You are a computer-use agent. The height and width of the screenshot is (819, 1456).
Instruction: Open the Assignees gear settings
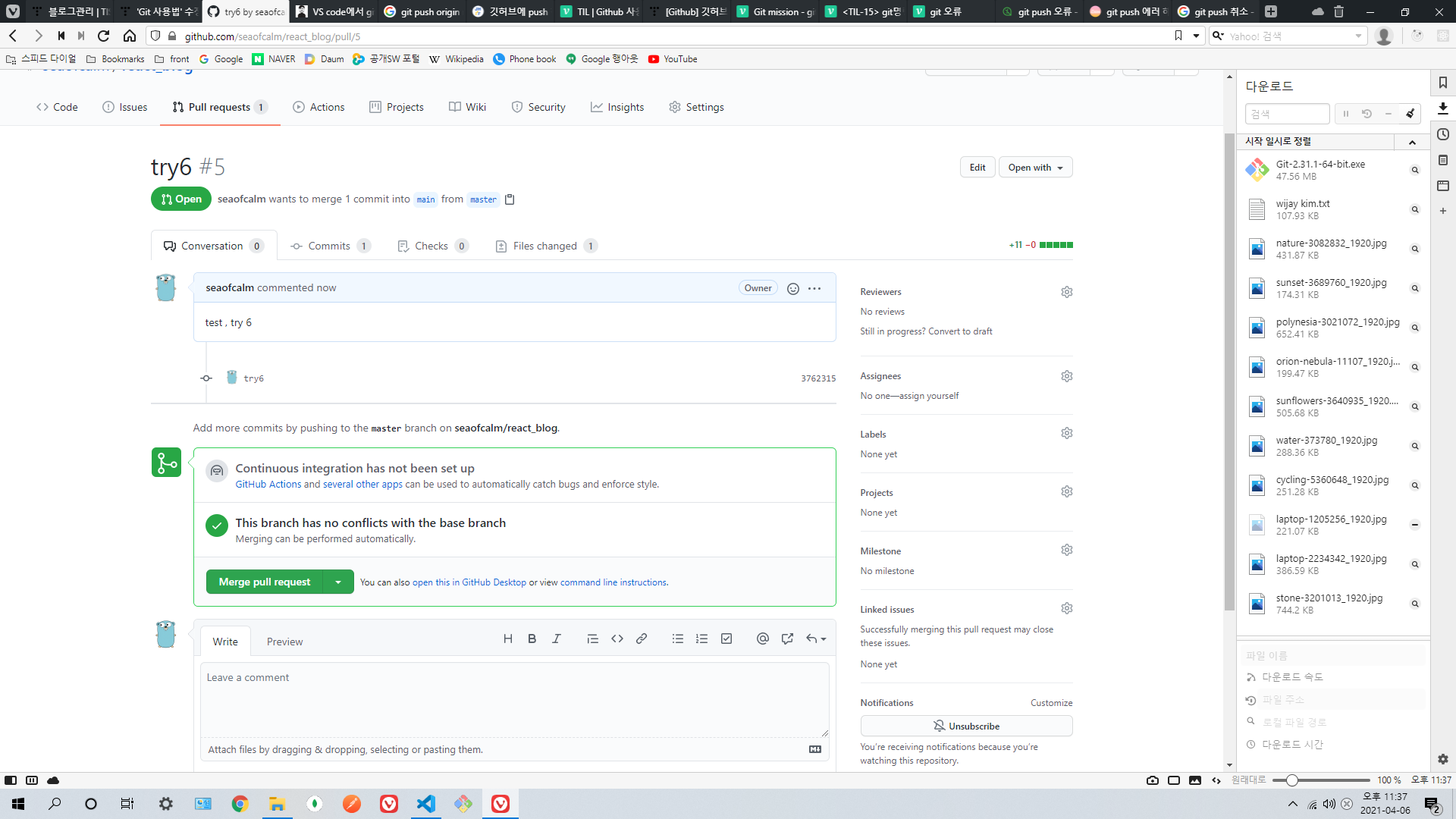[1067, 376]
